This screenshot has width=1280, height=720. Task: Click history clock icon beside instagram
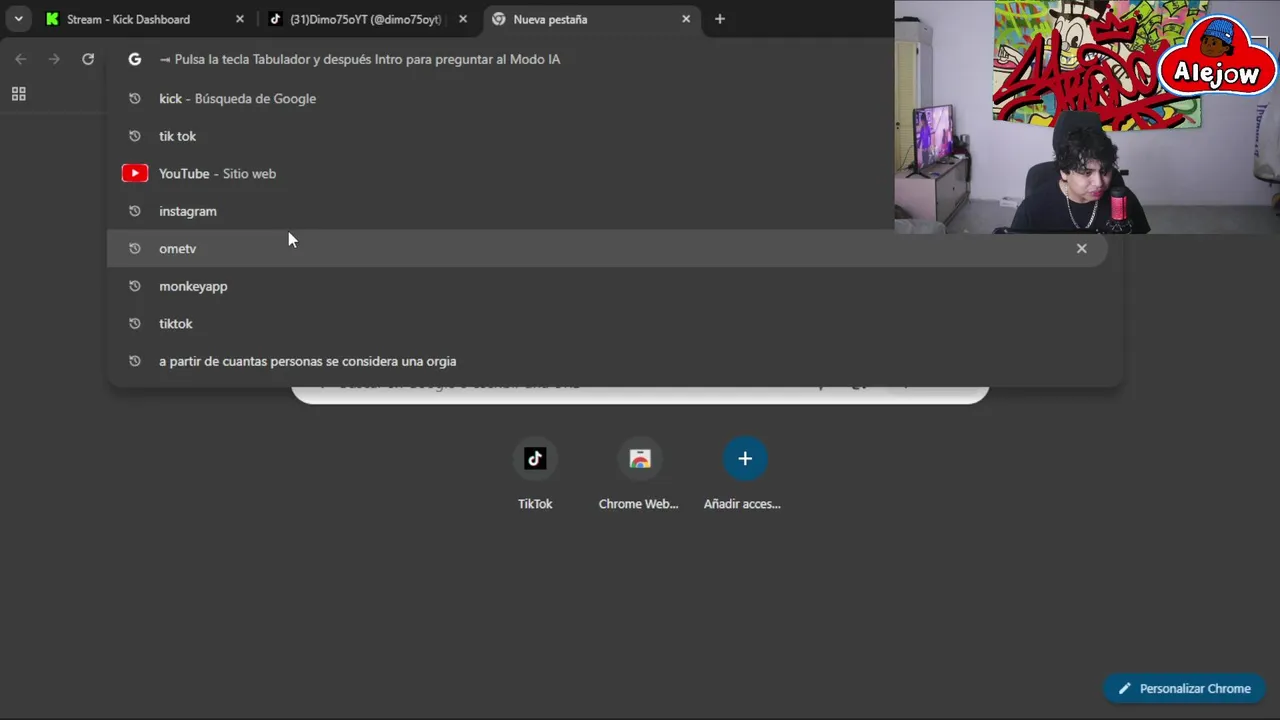[x=135, y=211]
